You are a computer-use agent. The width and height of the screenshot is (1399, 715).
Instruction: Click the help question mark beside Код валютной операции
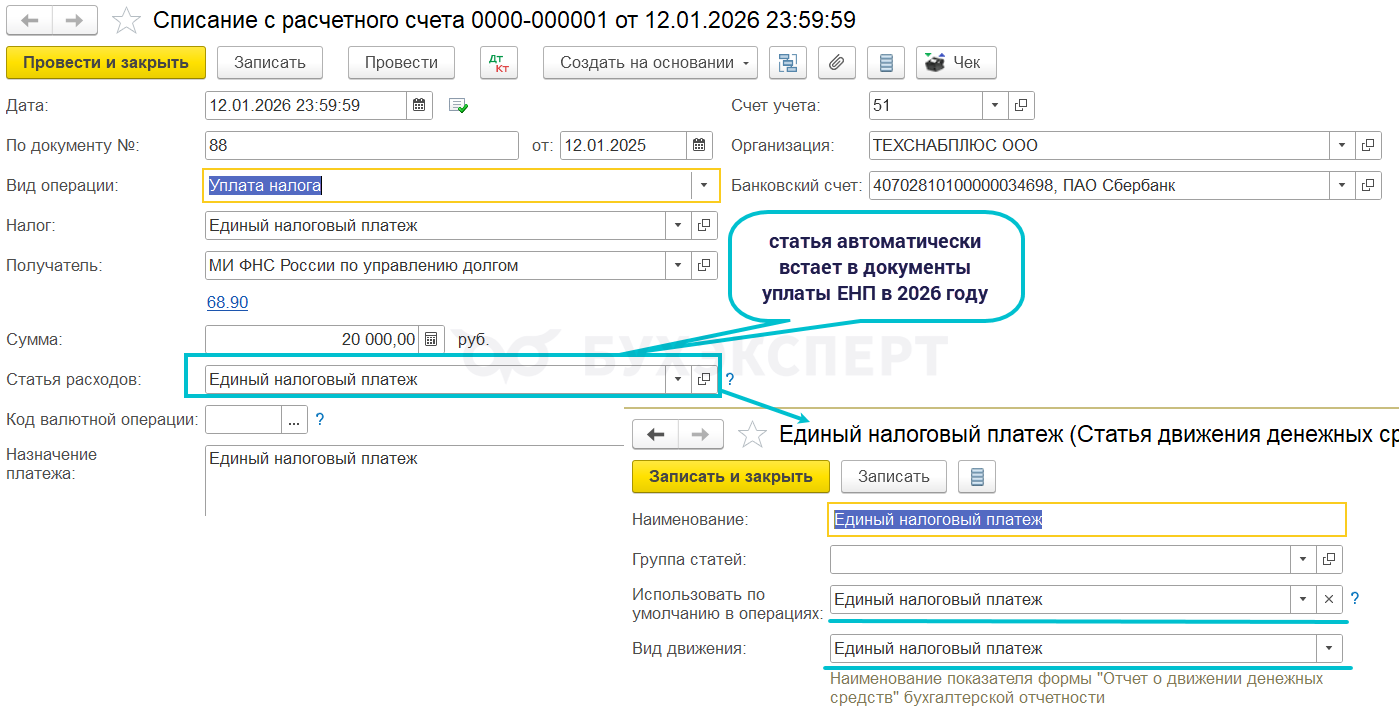pyautogui.click(x=320, y=420)
